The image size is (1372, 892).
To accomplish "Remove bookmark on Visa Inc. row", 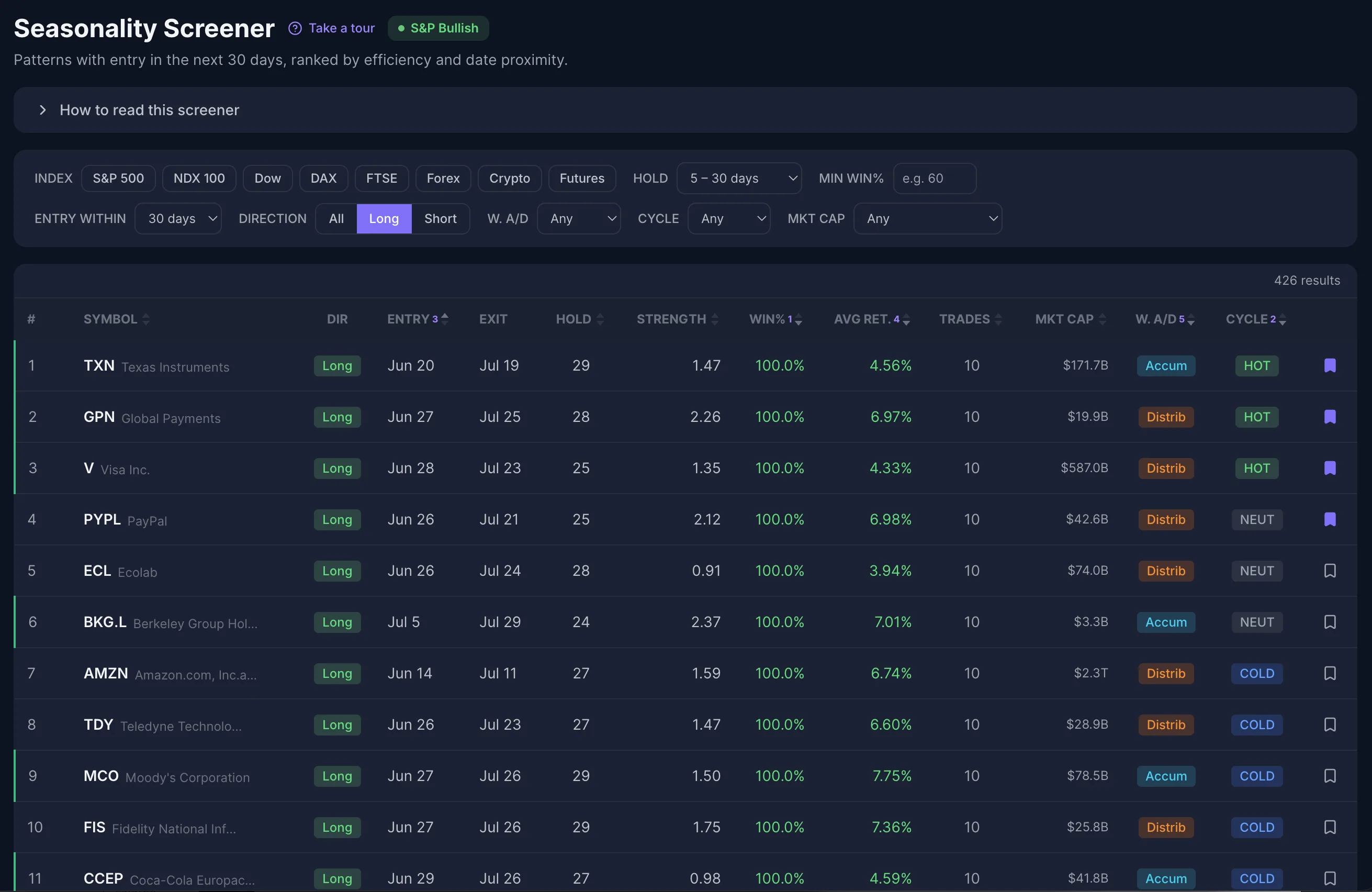I will [1329, 468].
